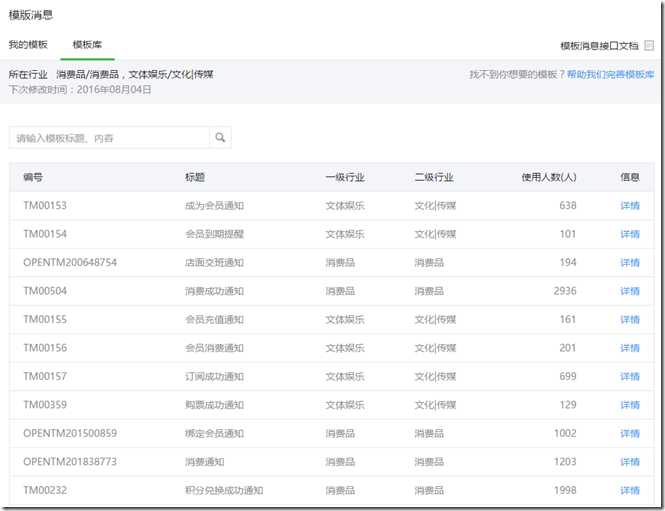Click the title 绑定会员通知
This screenshot has width=665, height=511.
pos(214,433)
